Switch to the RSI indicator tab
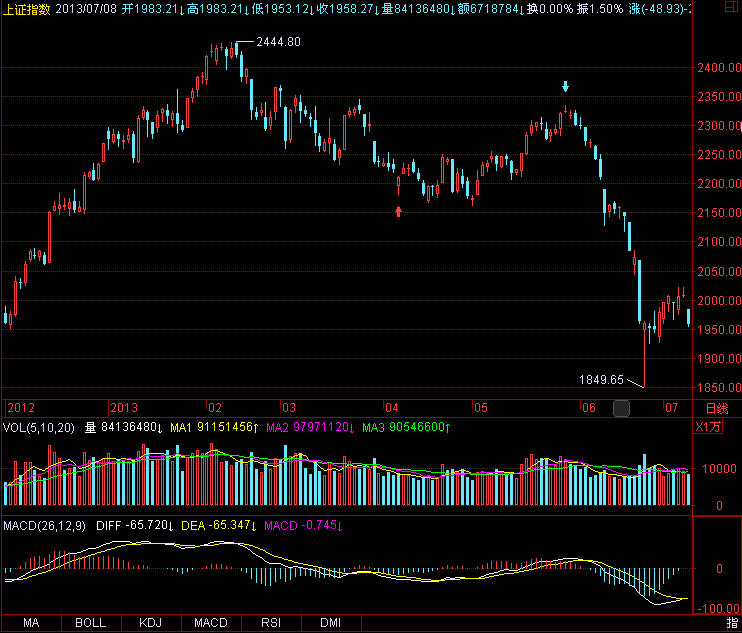This screenshot has height=633, width=742. (271, 623)
